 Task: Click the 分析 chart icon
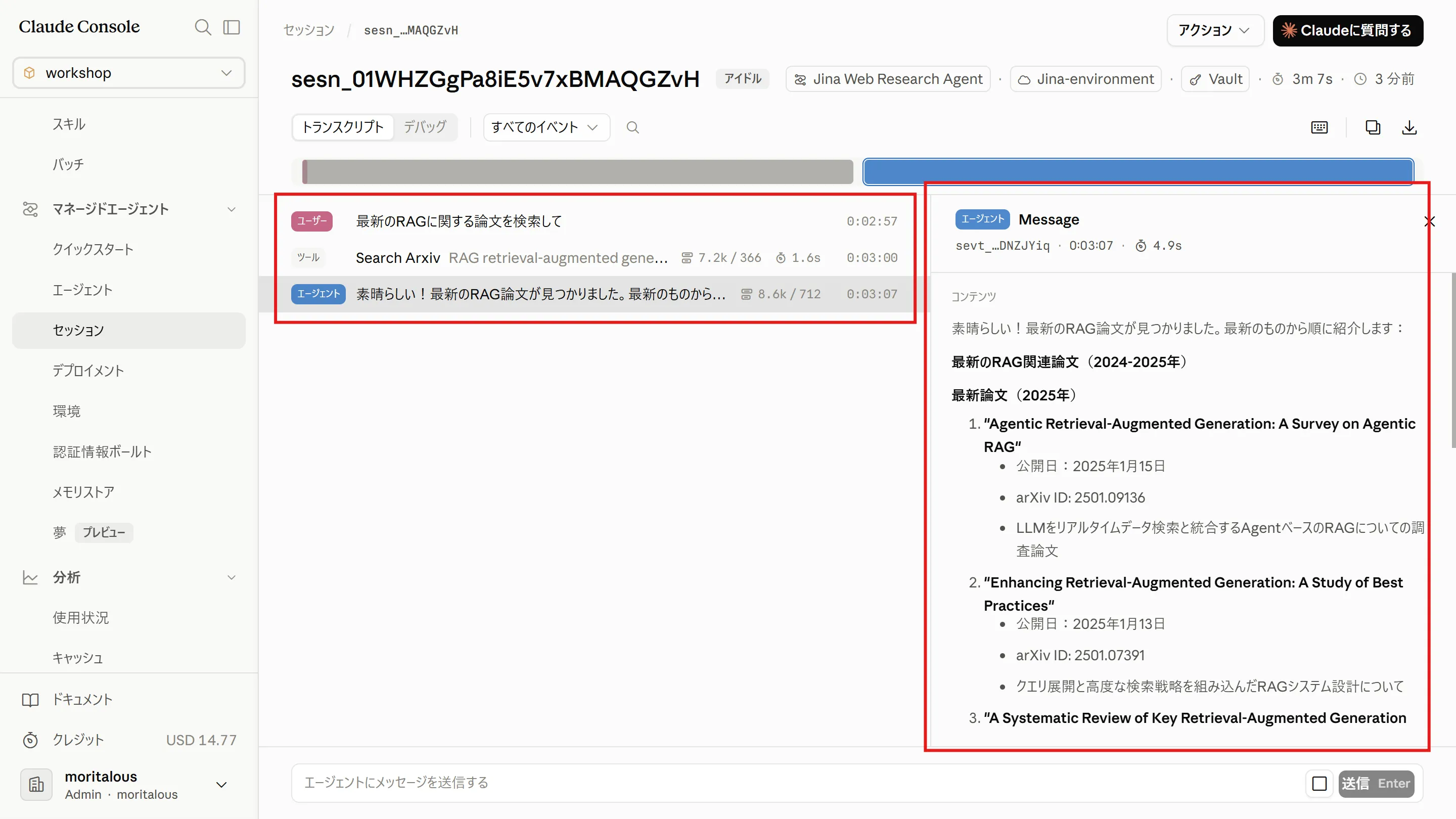coord(30,577)
